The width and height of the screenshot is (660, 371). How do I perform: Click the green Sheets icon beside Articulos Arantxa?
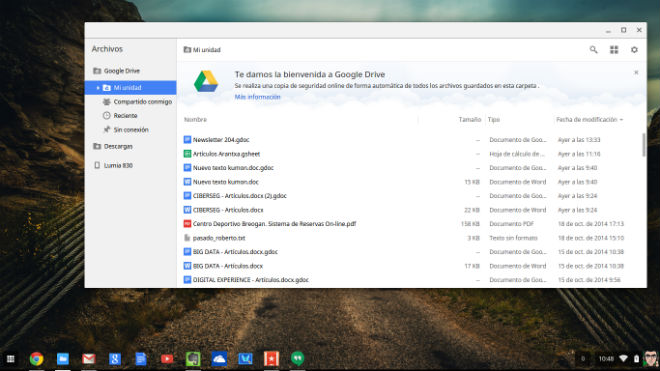click(187, 154)
